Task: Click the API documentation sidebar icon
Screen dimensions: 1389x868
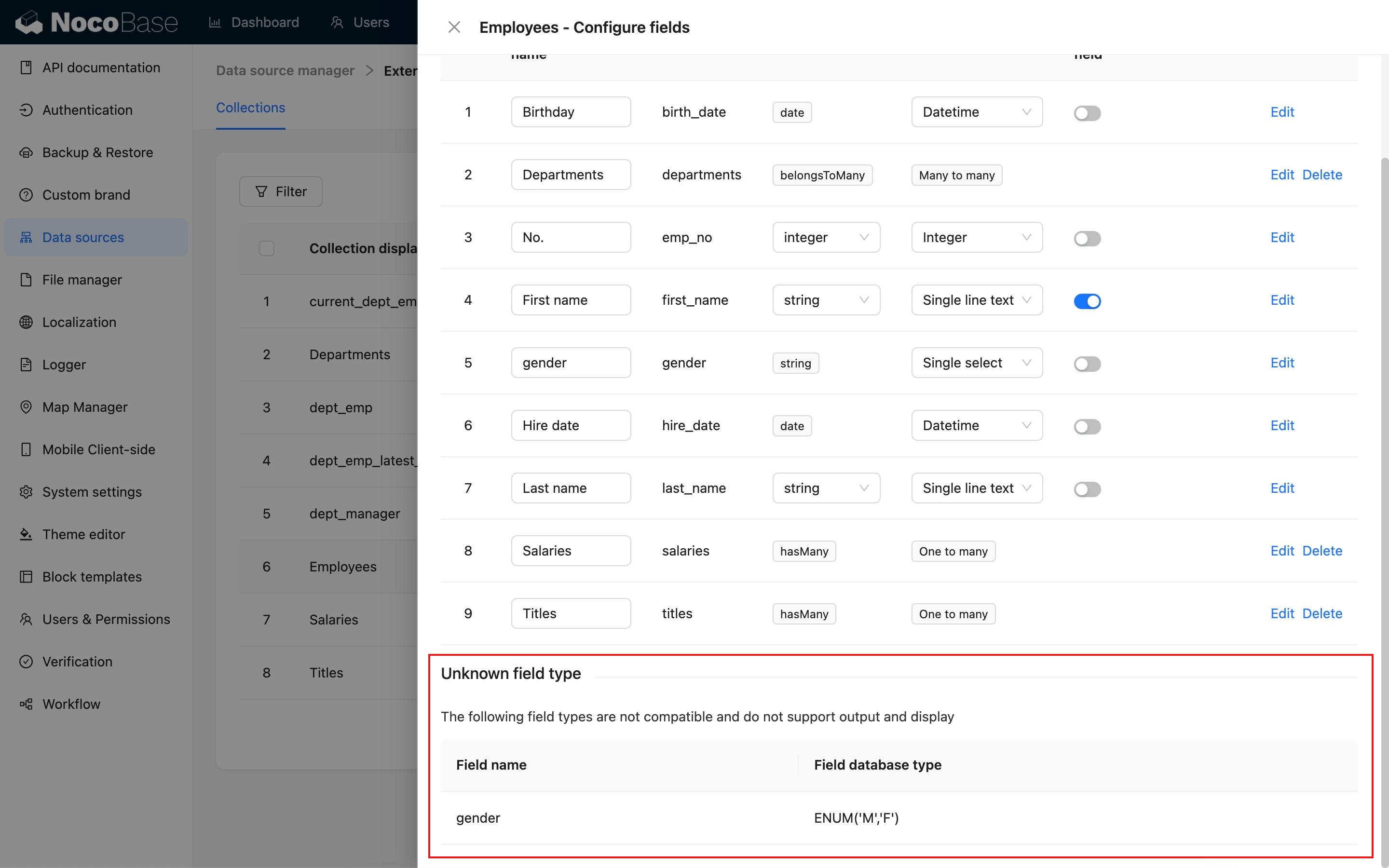Action: (x=26, y=68)
